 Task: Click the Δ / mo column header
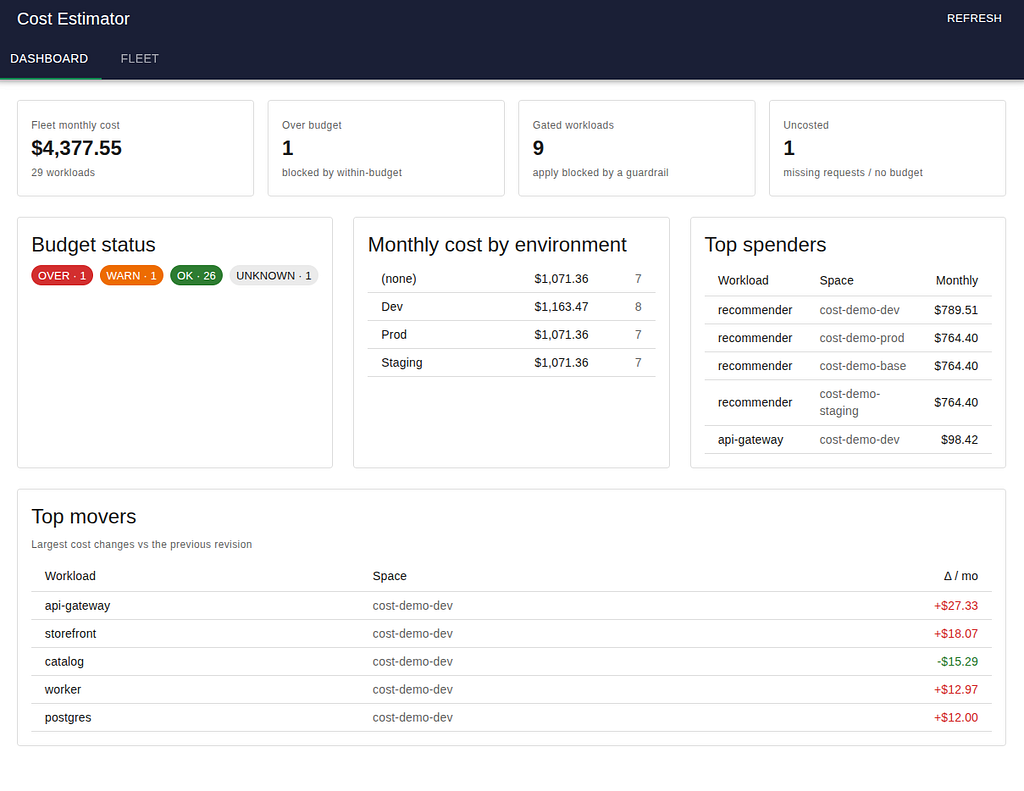click(961, 576)
